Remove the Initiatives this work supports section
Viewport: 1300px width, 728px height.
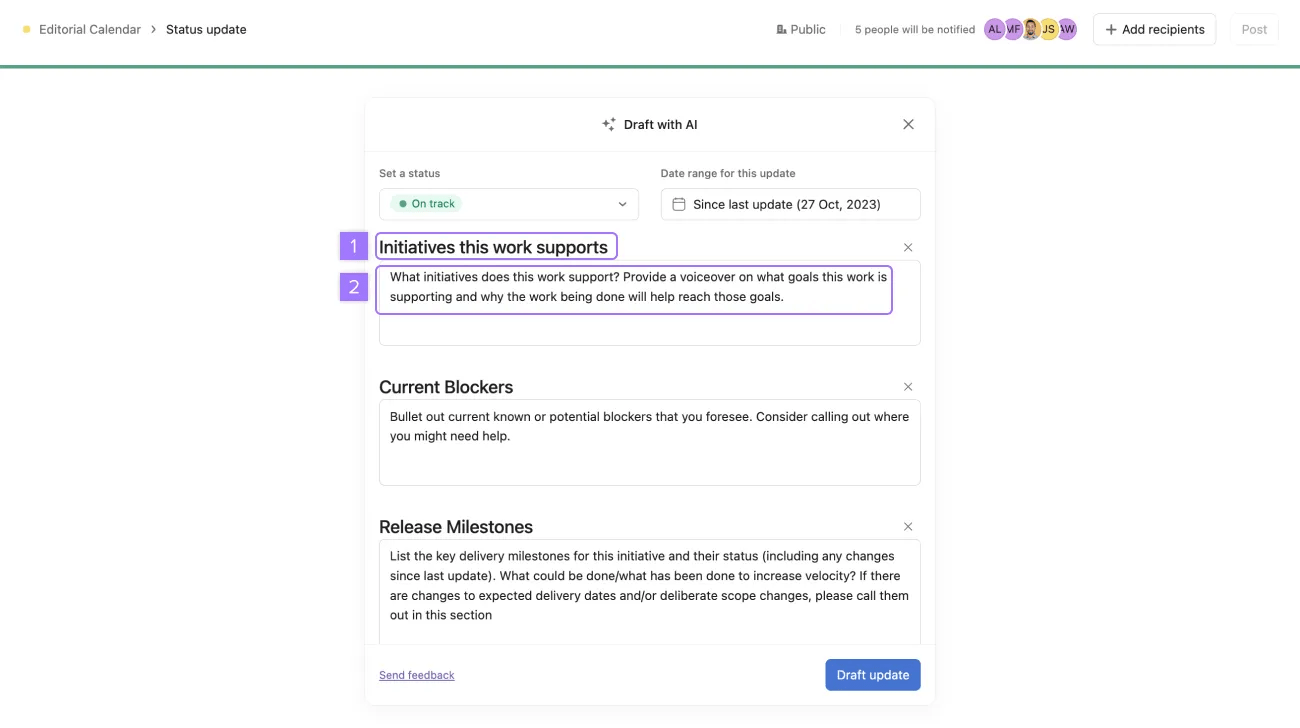[908, 247]
